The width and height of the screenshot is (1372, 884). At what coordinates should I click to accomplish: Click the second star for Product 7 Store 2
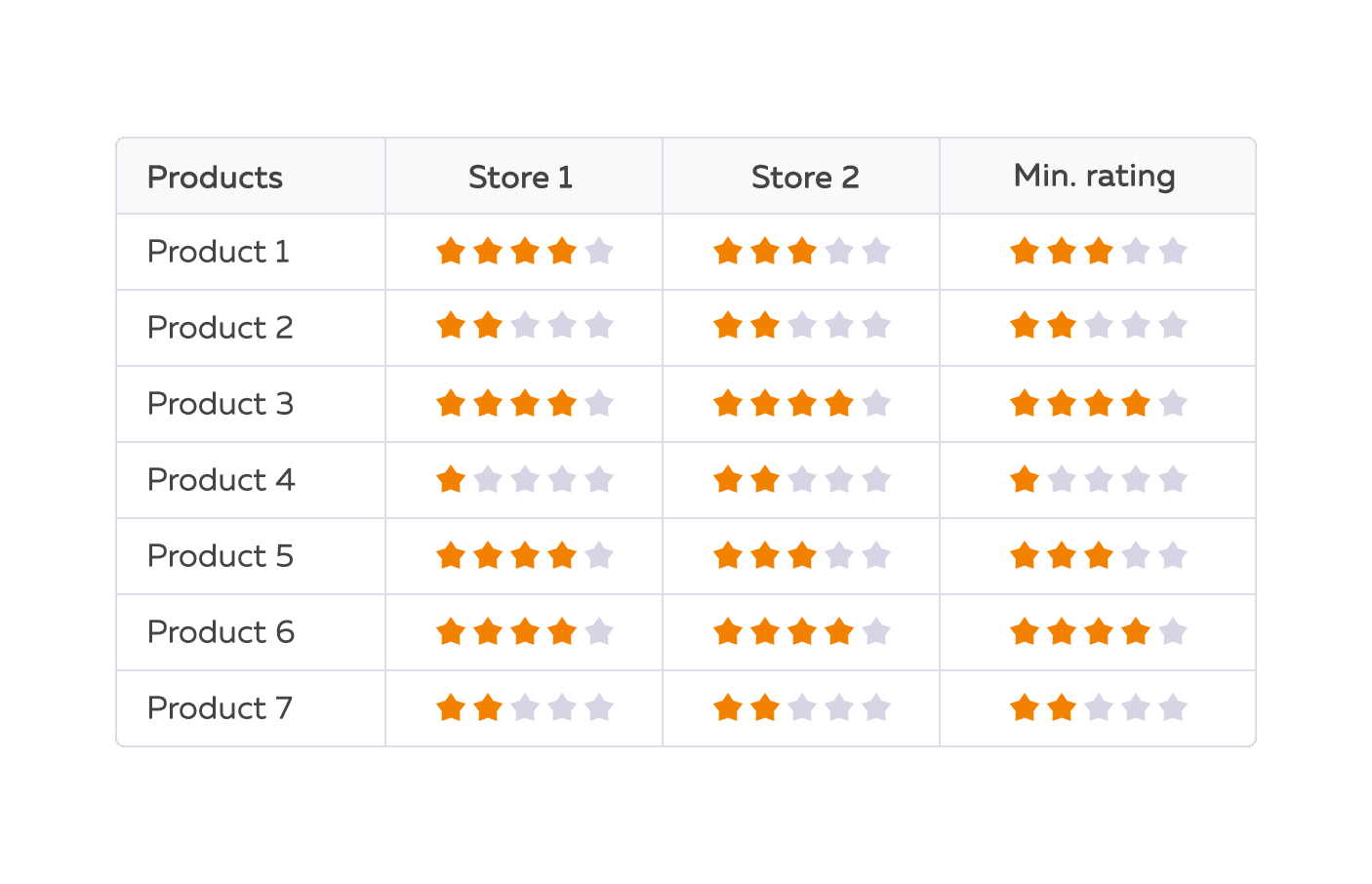pyautogui.click(x=765, y=708)
